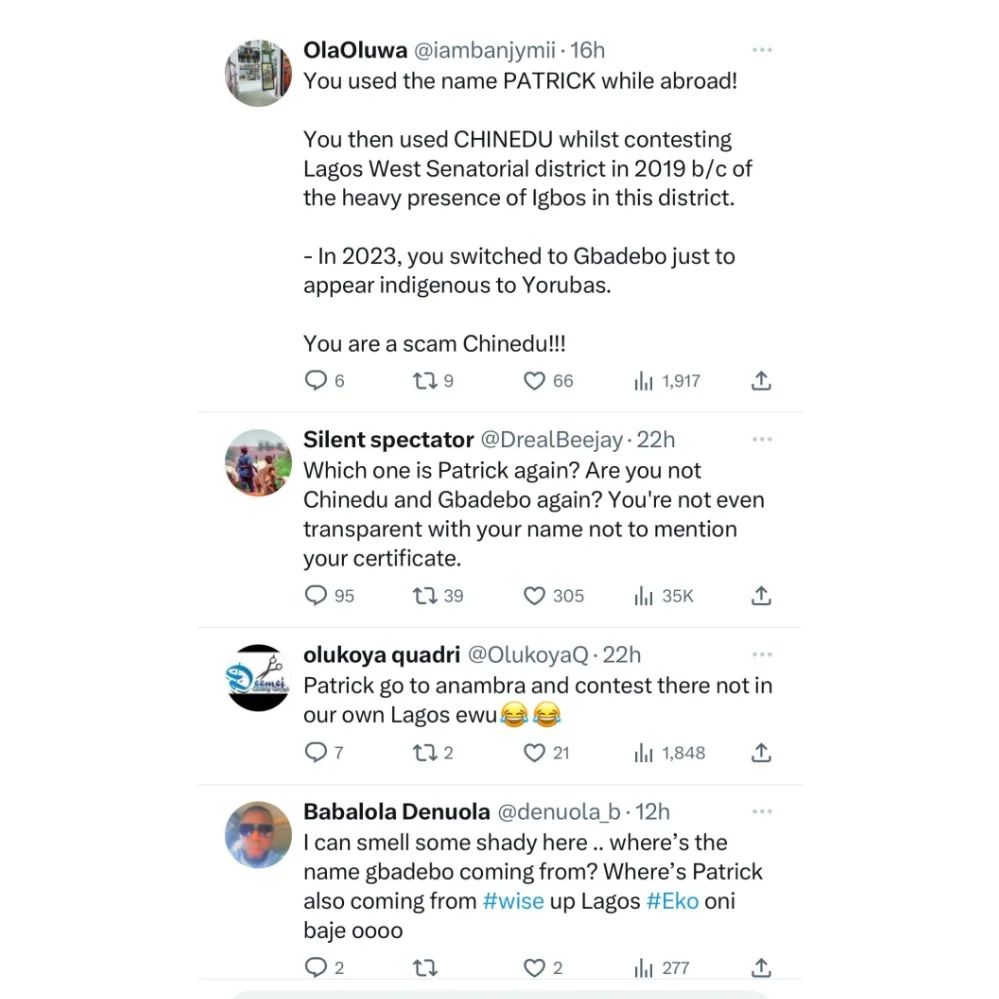Screen dimensions: 999x999
Task: Reply to Babalola Denuola's tweet
Action: tap(316, 968)
